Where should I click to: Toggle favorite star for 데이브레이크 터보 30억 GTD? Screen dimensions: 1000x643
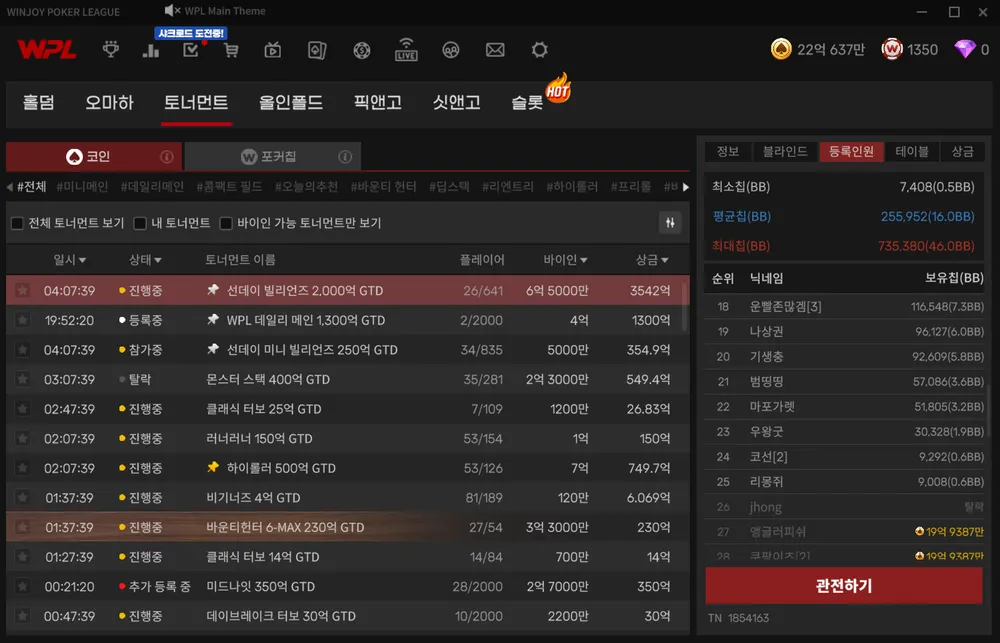pos(22,616)
